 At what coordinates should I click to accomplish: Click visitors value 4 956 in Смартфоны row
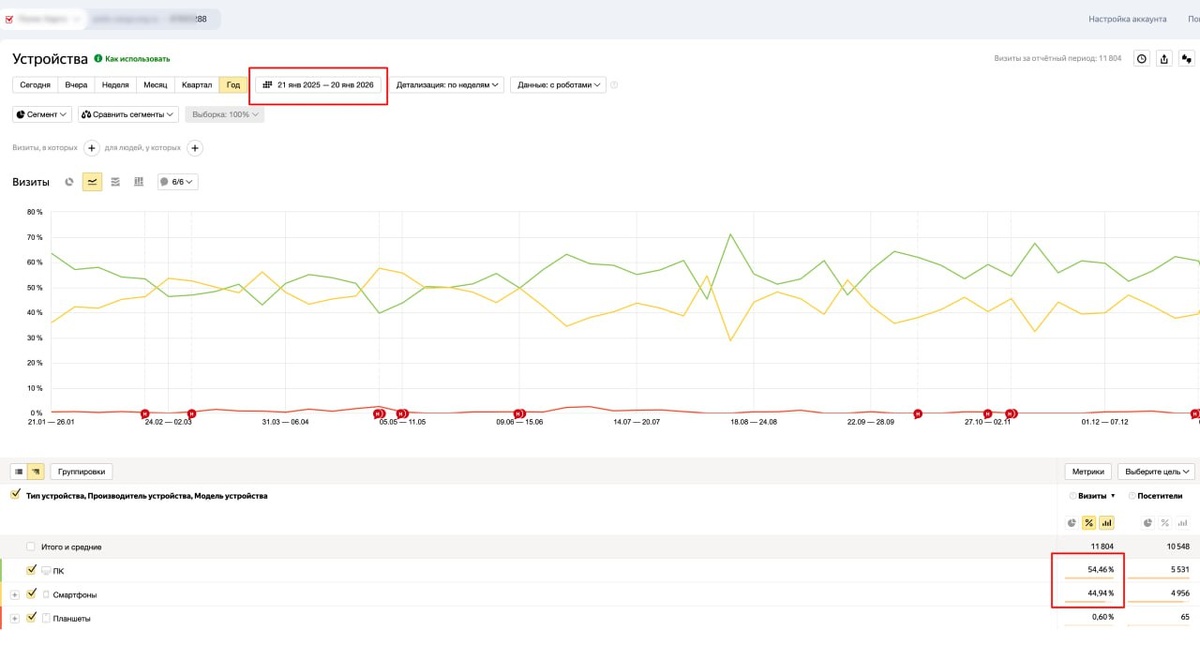[x=1179, y=594]
